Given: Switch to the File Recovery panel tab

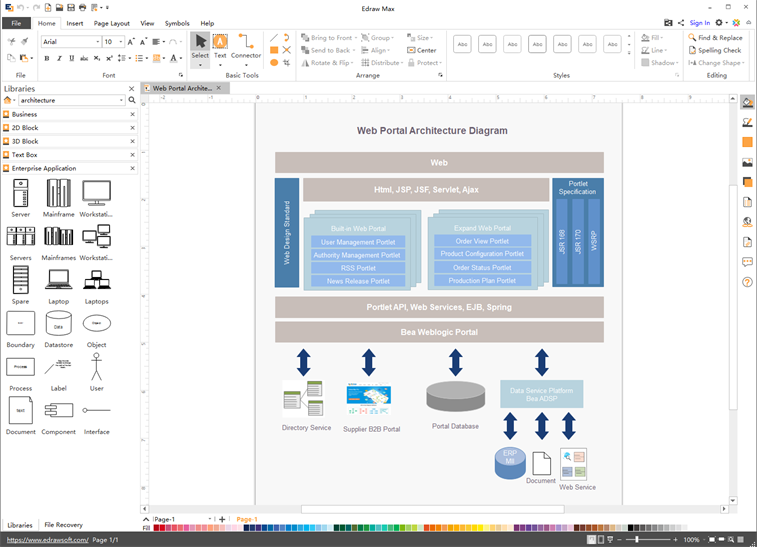Looking at the screenshot, I should pos(63,525).
